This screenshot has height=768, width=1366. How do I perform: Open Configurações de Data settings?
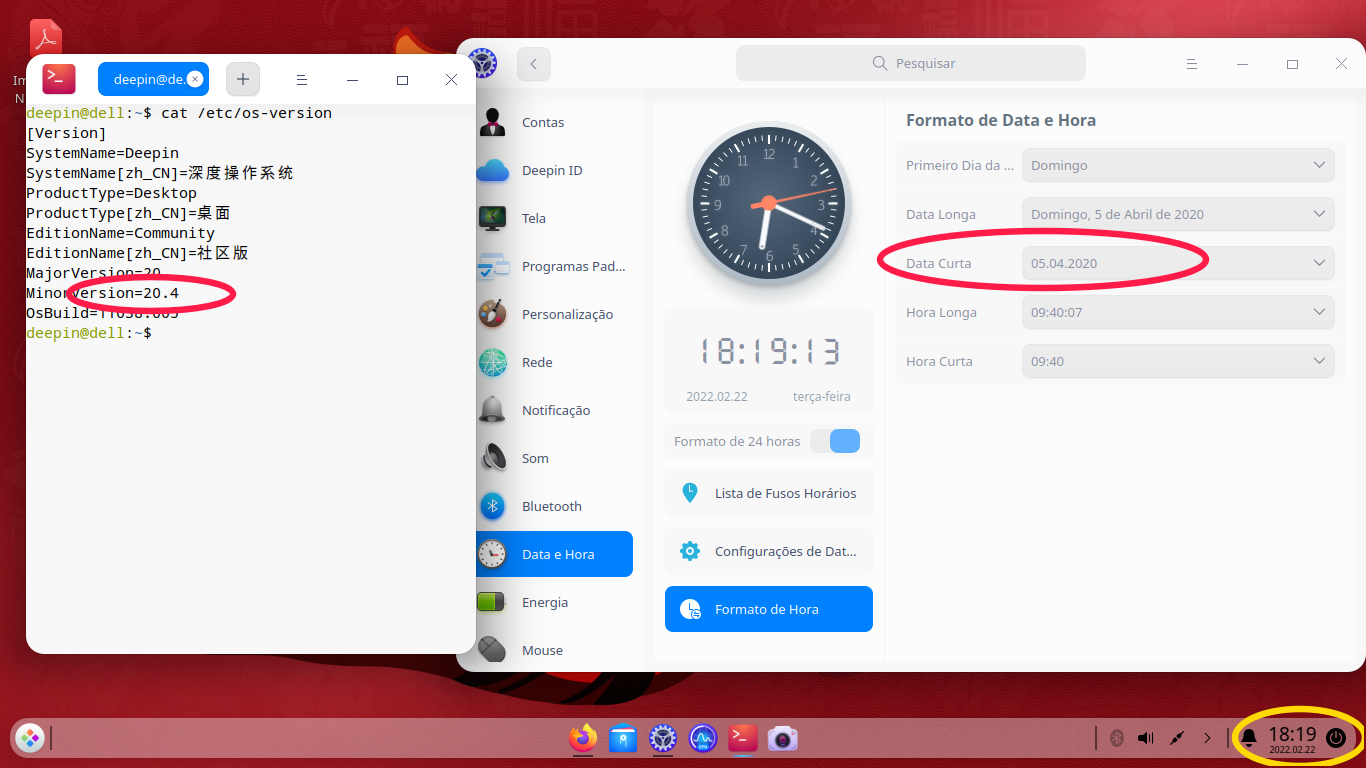click(x=769, y=551)
